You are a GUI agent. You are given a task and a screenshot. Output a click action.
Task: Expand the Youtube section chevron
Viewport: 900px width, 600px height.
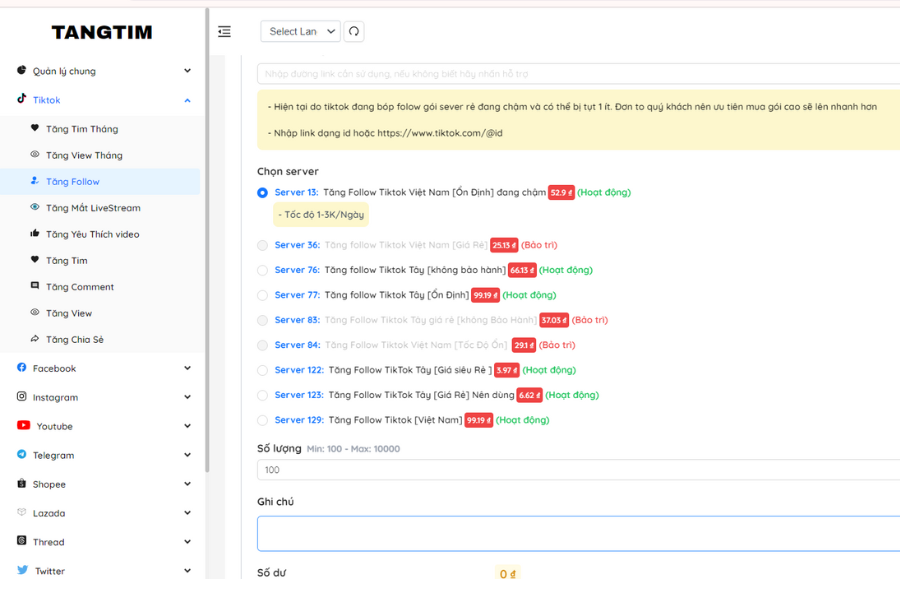[x=187, y=426]
